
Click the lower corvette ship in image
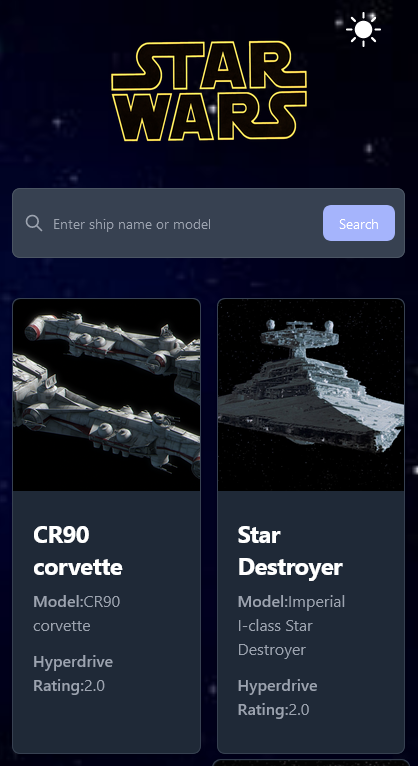105,419
